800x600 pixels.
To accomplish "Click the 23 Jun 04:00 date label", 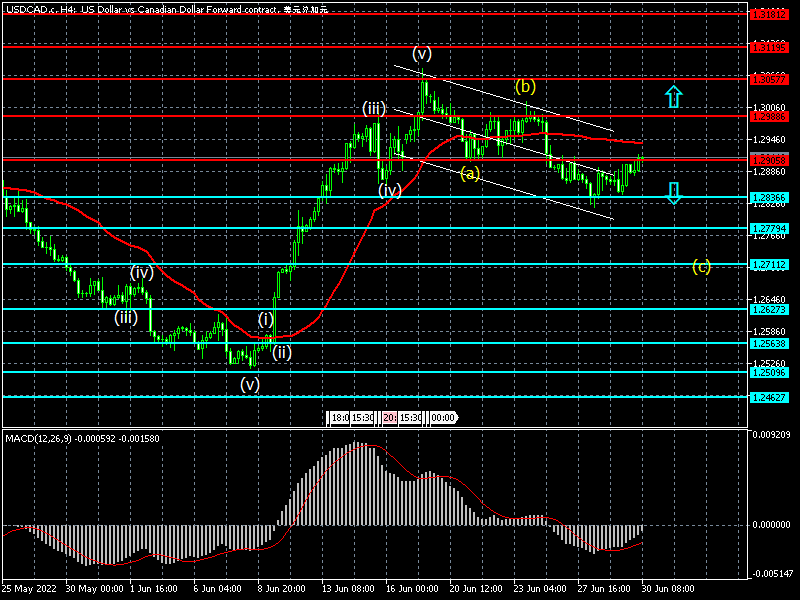I will pyautogui.click(x=540, y=589).
